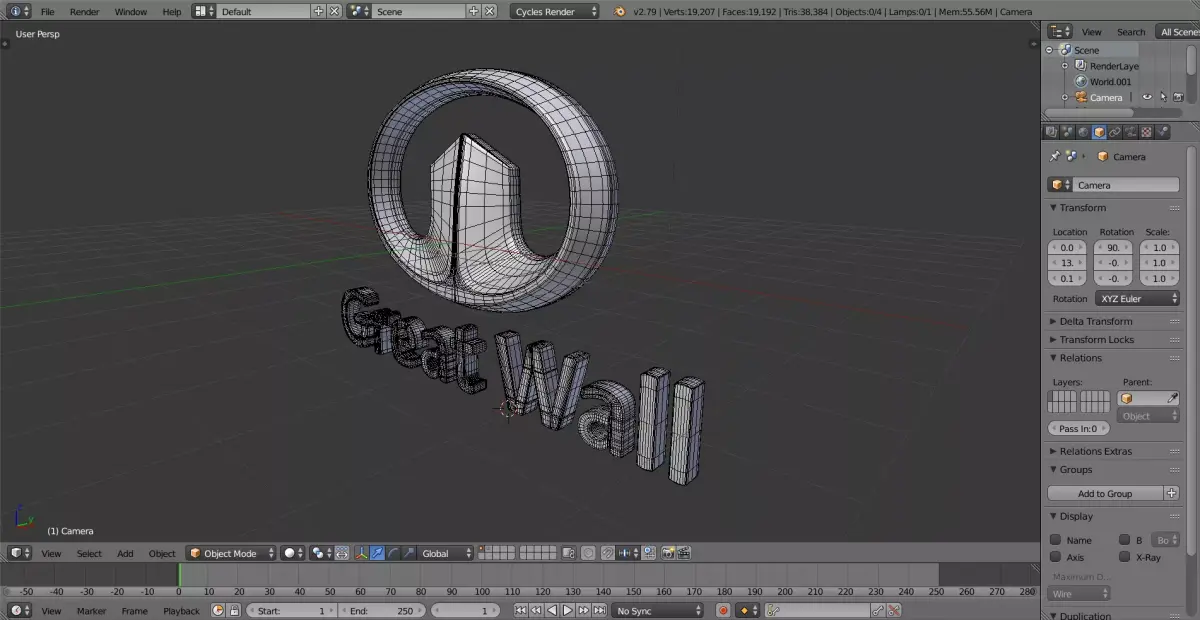Screen dimensions: 1200x620
Task: Open the No Sync playback dropdown
Action: tap(659, 610)
